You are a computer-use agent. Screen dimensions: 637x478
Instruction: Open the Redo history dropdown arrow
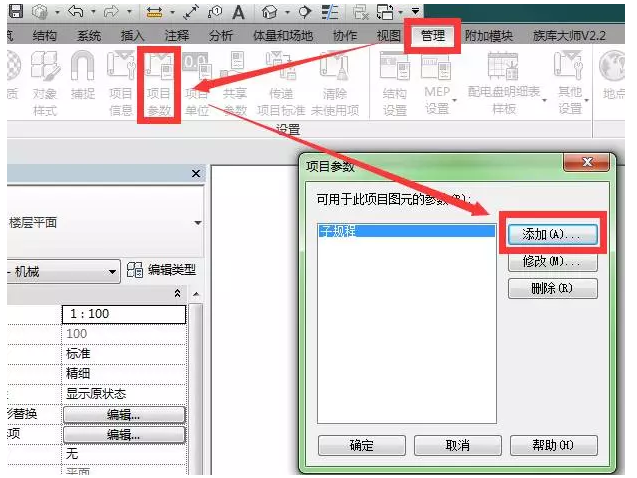pyautogui.click(x=129, y=12)
